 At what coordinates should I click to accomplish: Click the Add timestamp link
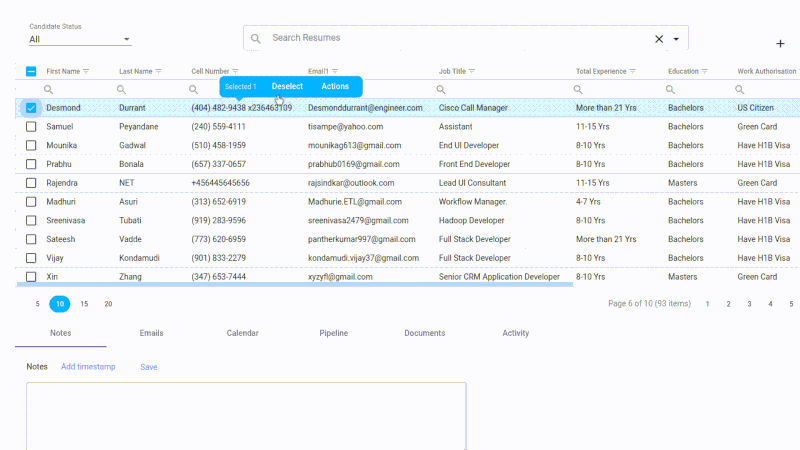(x=88, y=367)
